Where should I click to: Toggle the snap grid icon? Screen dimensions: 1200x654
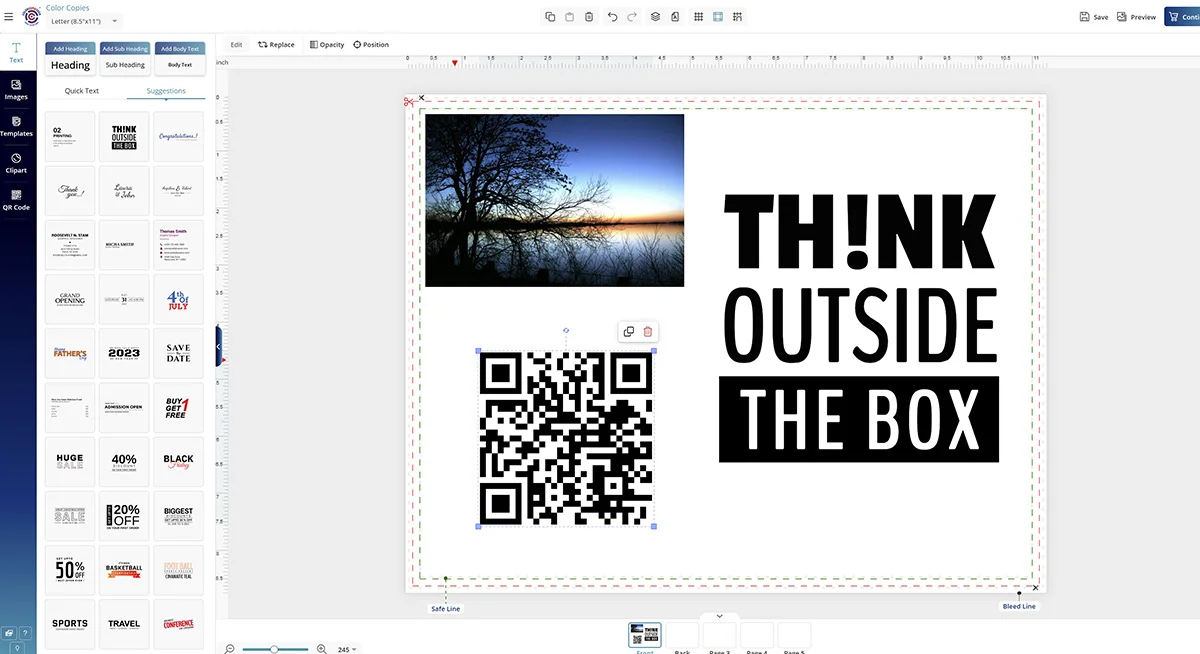pos(737,17)
